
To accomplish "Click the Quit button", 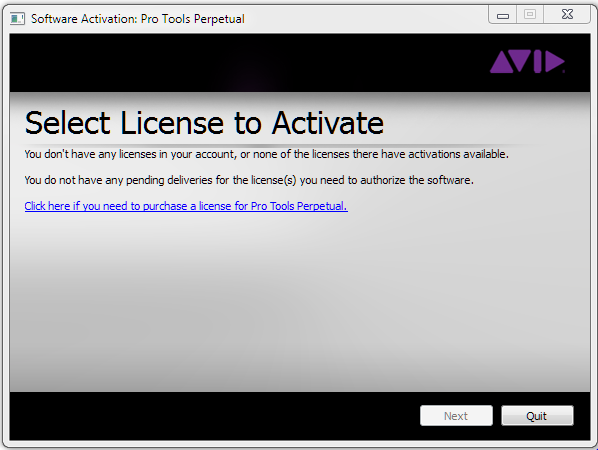I will pyautogui.click(x=537, y=415).
